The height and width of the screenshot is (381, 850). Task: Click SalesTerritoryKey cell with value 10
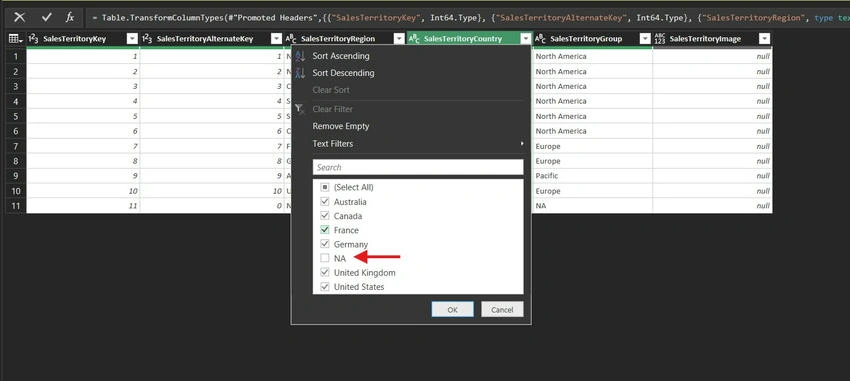(x=83, y=191)
